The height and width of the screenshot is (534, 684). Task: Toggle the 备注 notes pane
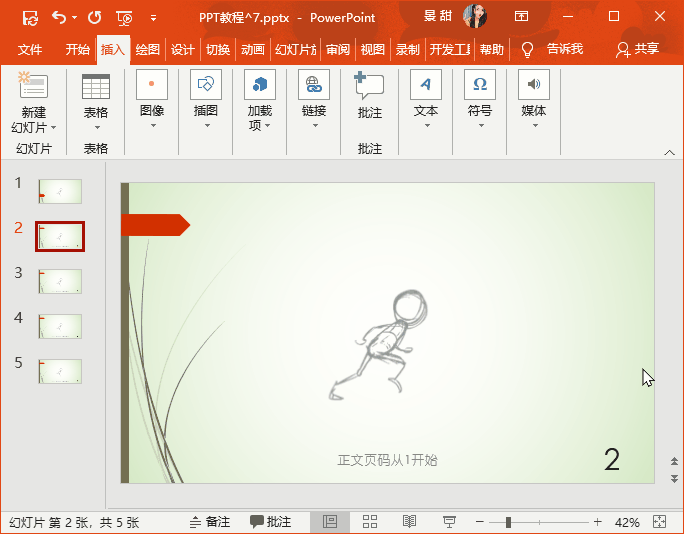(x=210, y=522)
